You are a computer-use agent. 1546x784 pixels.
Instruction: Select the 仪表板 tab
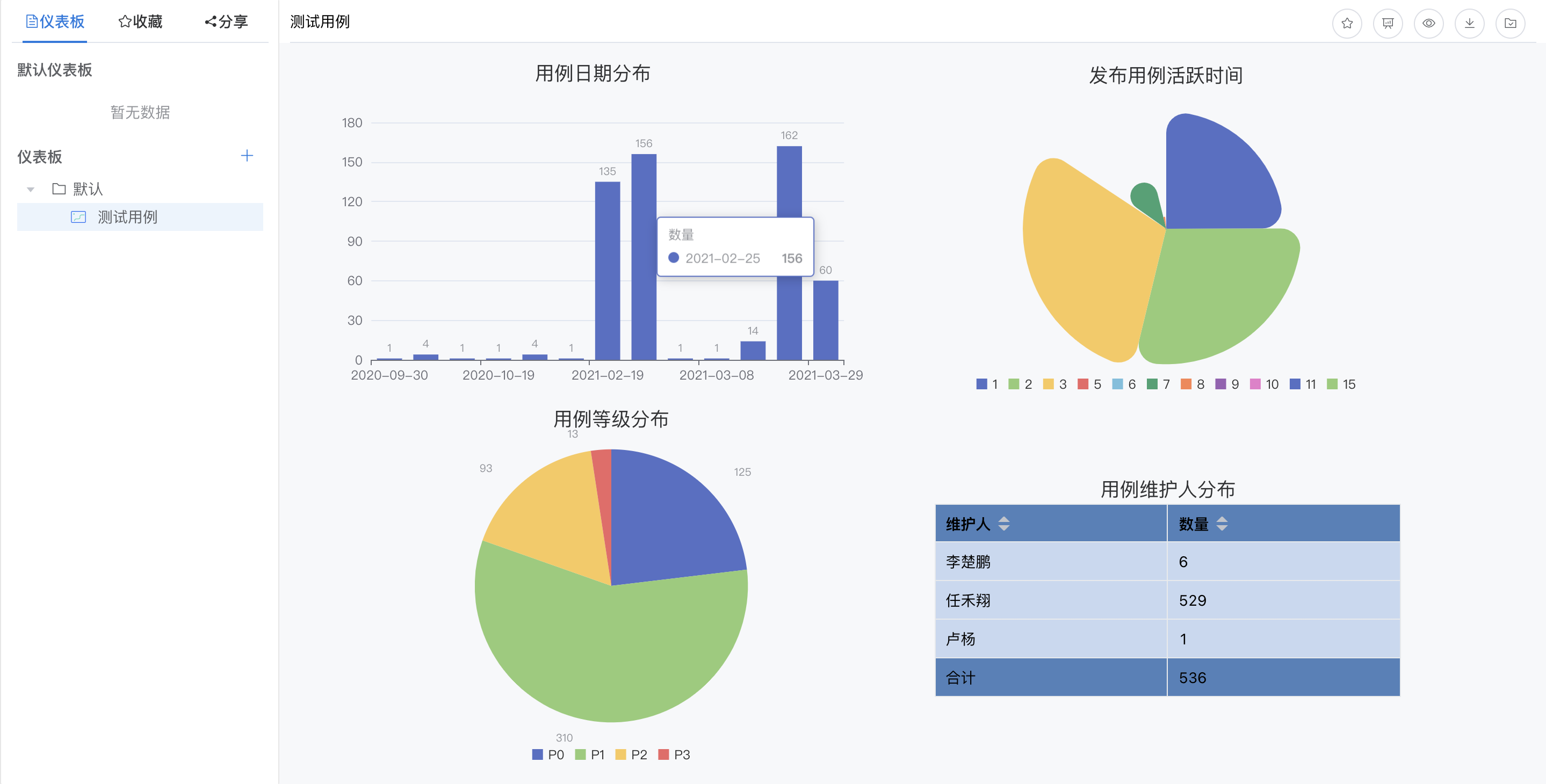click(55, 21)
